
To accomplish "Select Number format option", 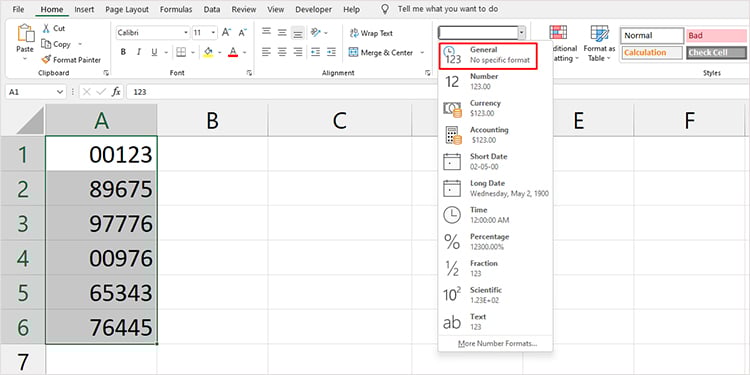I will 495,81.
